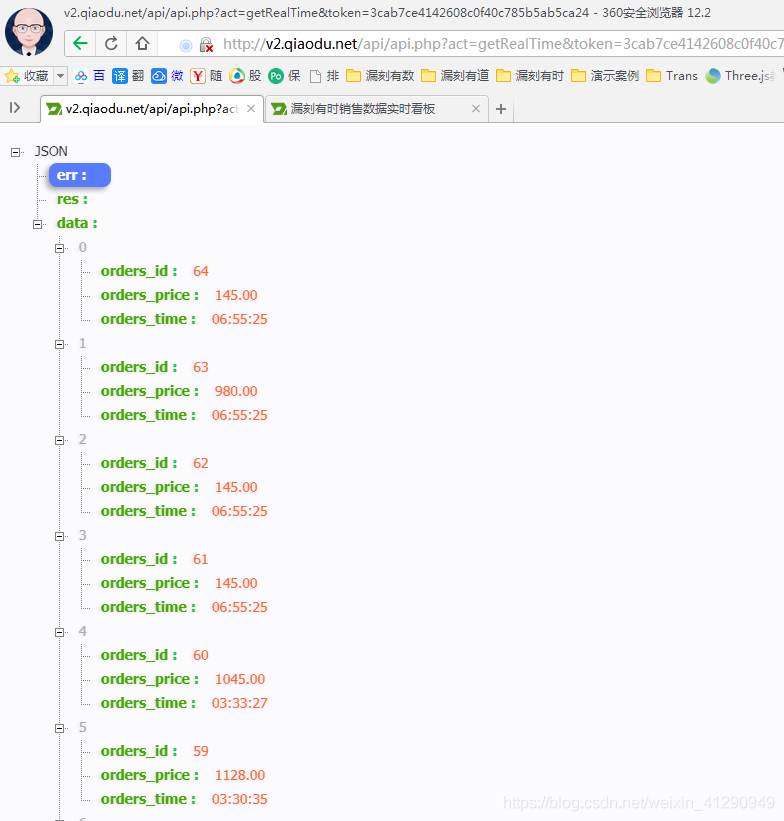Open the Trans bookmark folder
Image resolution: width=784 pixels, height=821 pixels.
(672, 76)
